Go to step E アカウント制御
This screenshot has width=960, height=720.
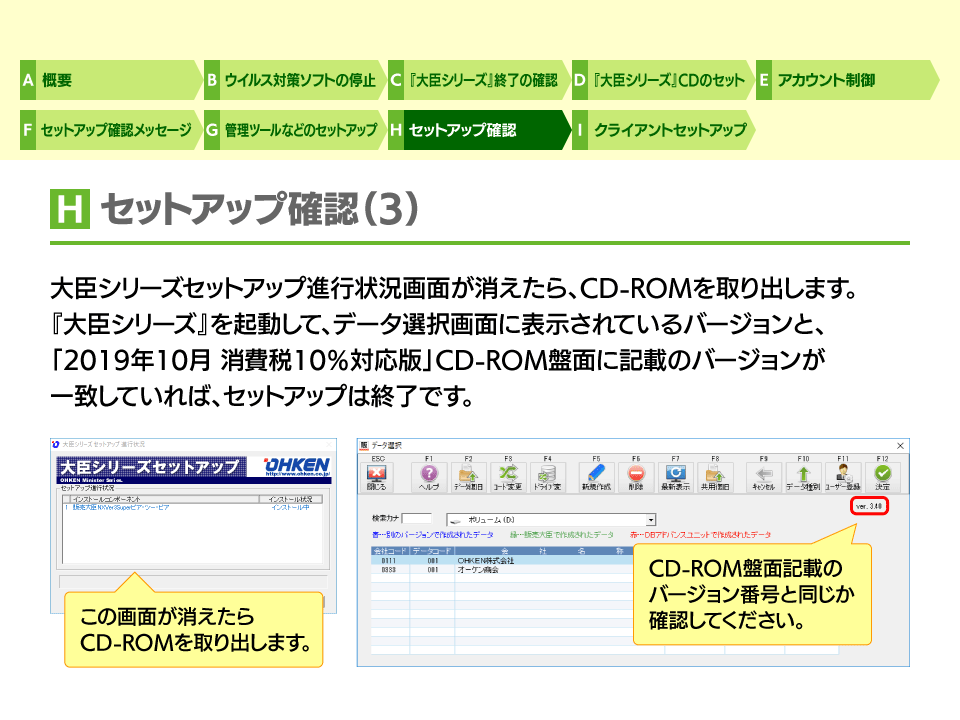point(846,80)
